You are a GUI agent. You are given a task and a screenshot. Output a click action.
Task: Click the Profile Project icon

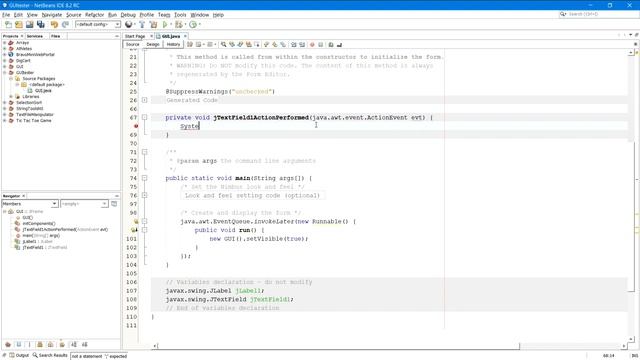193,24
